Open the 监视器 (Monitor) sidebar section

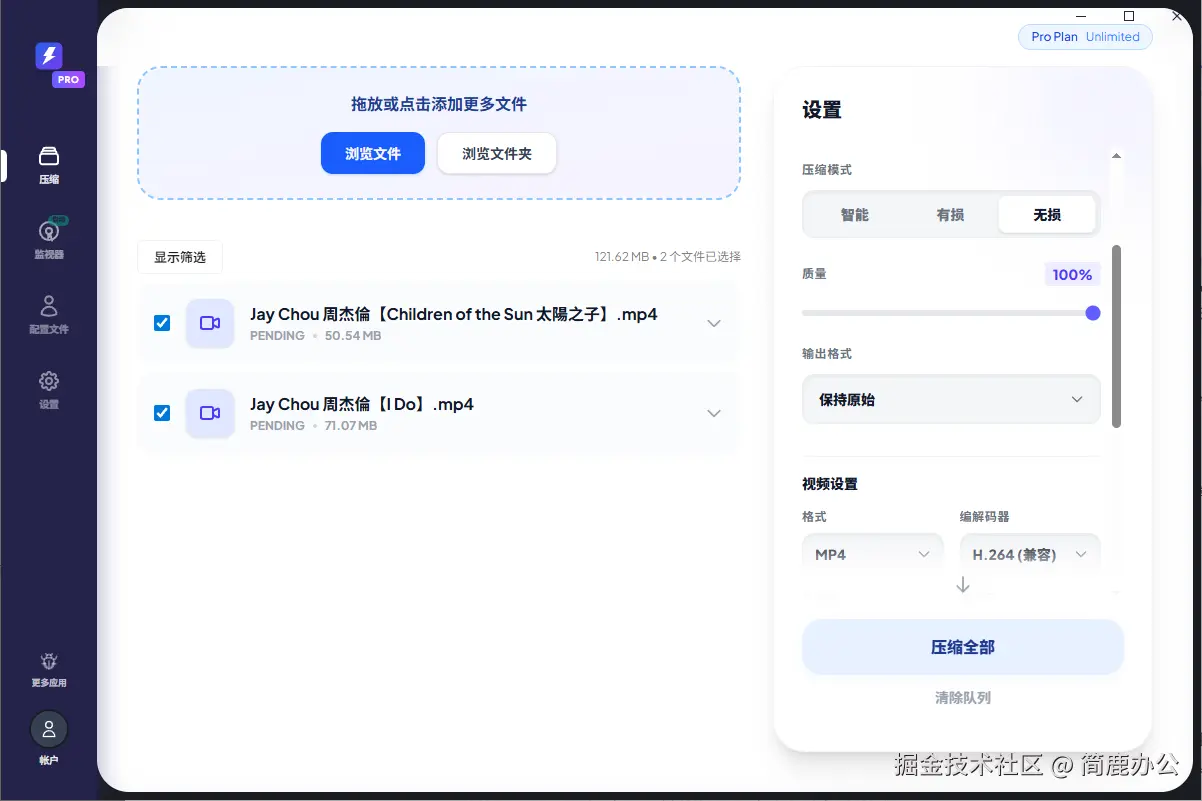coord(49,239)
